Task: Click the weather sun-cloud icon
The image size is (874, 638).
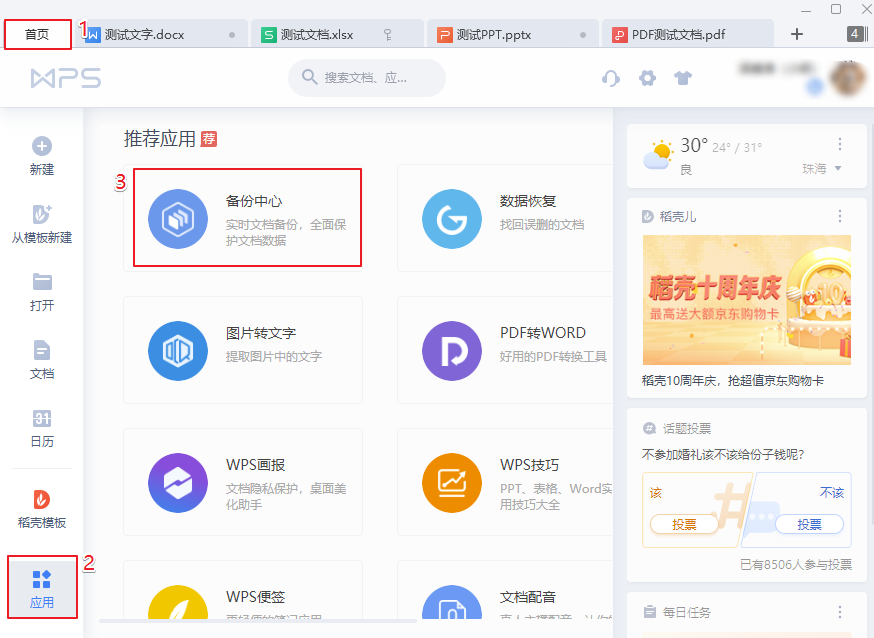Action: [658, 155]
